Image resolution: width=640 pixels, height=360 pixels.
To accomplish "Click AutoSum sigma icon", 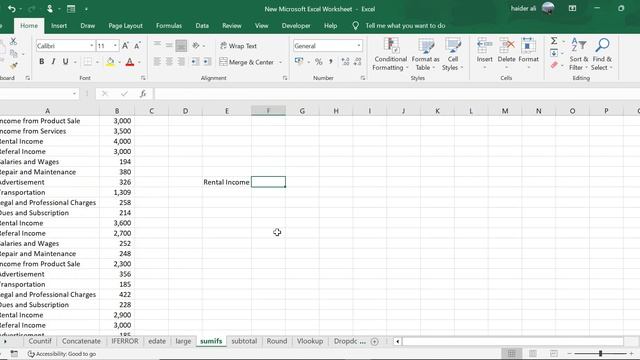I will [x=554, y=41].
